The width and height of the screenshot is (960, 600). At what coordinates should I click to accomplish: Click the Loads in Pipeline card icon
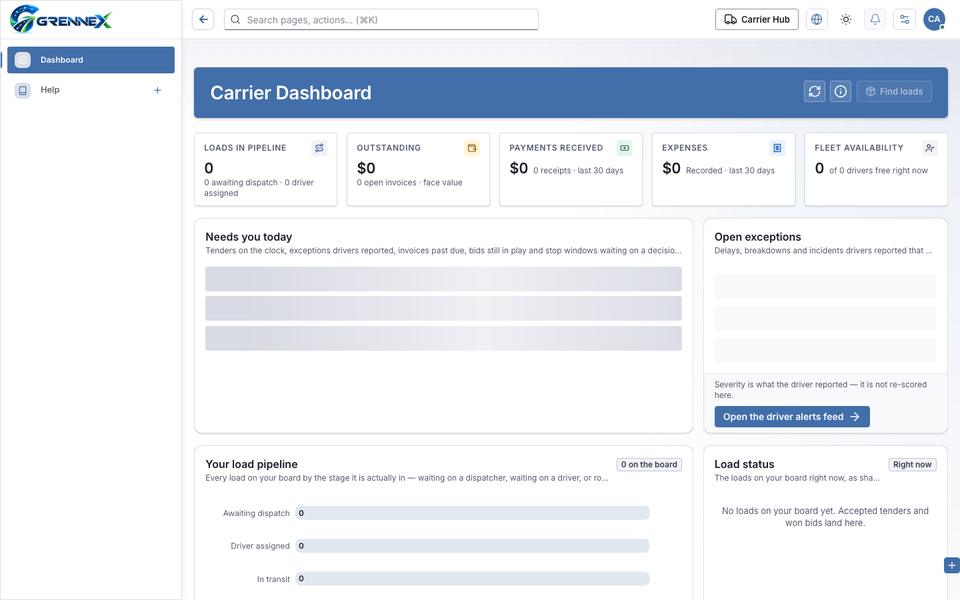pos(319,148)
